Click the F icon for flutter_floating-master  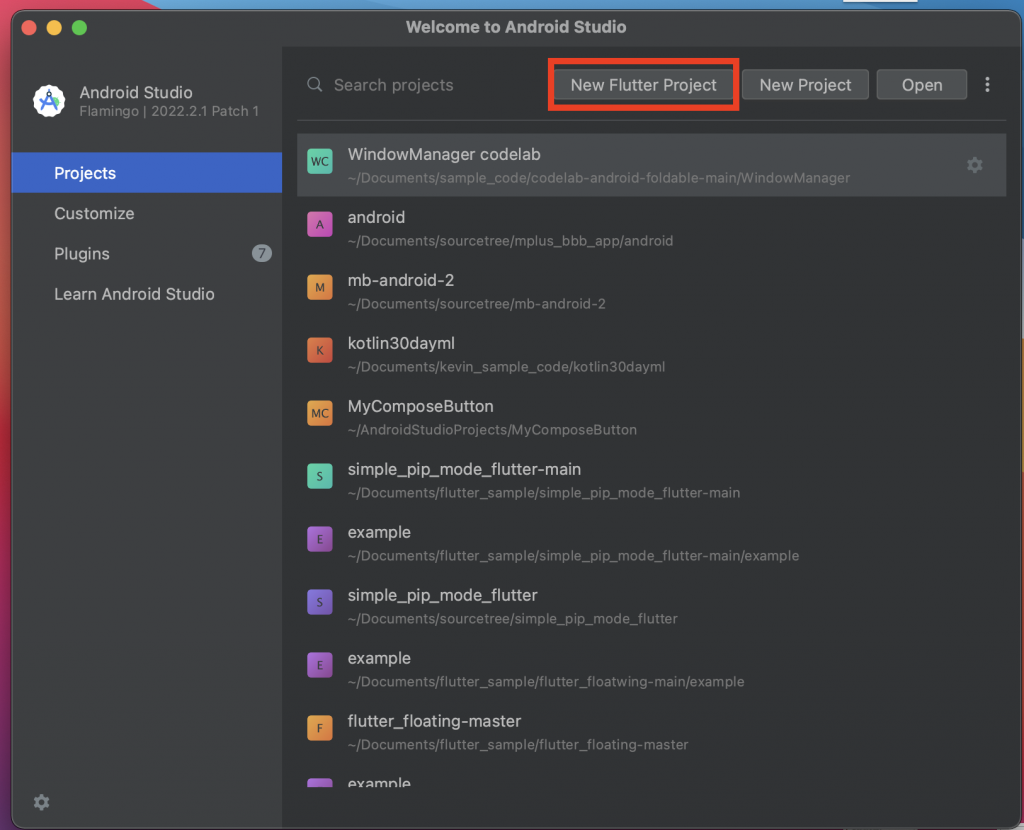click(320, 728)
